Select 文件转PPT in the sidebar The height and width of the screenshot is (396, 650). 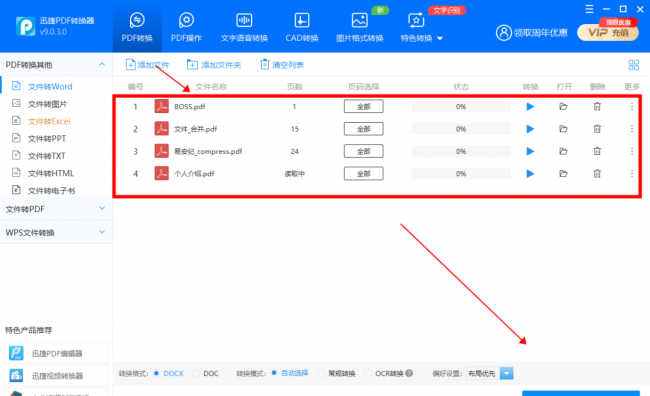46,138
